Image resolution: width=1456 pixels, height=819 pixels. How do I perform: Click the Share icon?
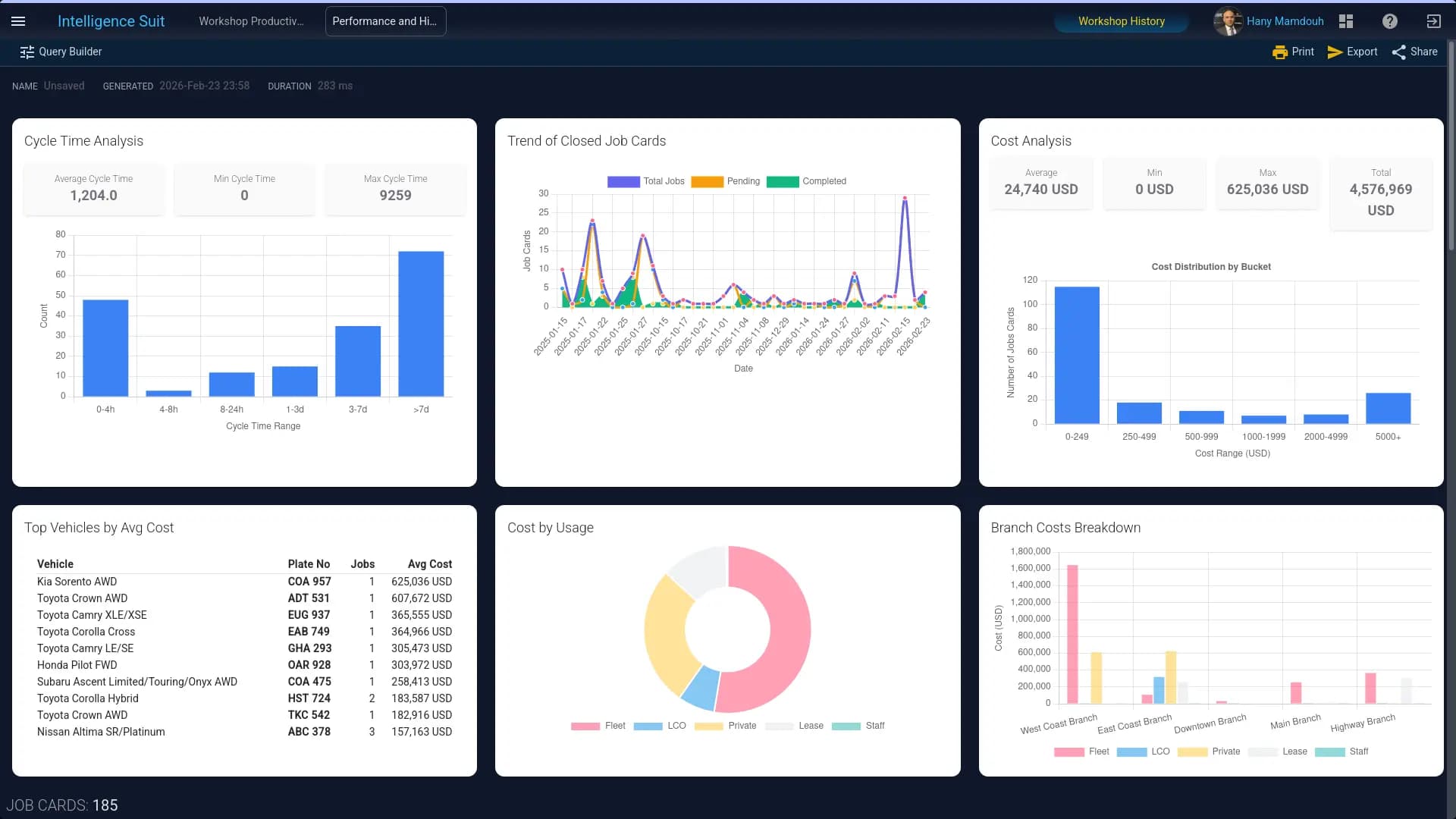1399,52
